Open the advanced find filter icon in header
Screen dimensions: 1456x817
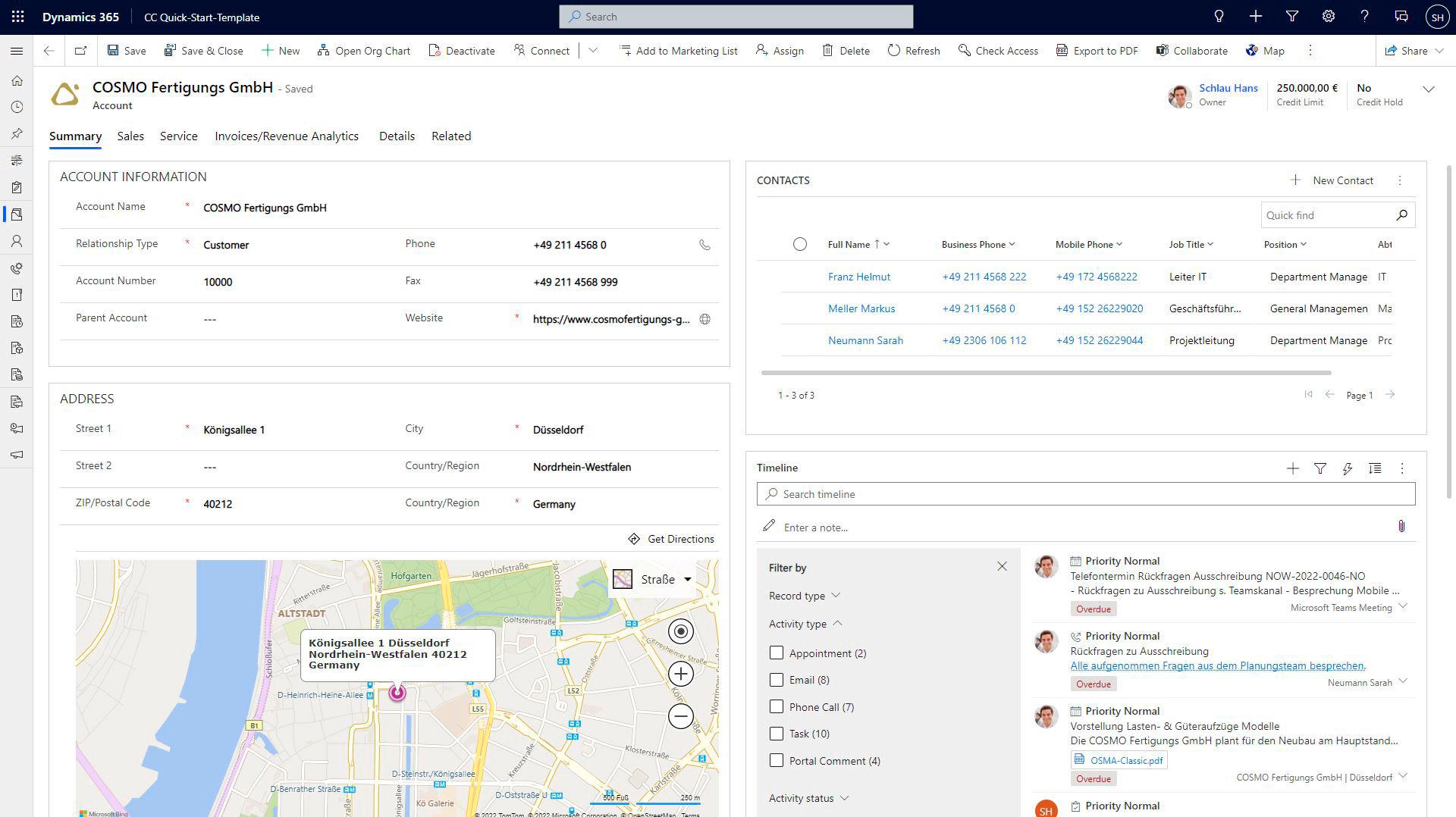click(x=1291, y=17)
